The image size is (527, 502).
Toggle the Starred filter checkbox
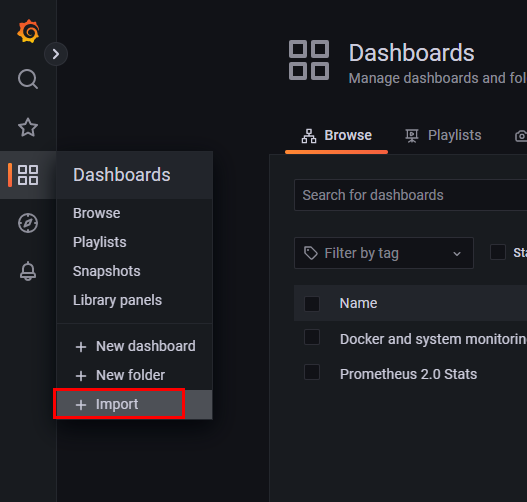pyautogui.click(x=498, y=252)
